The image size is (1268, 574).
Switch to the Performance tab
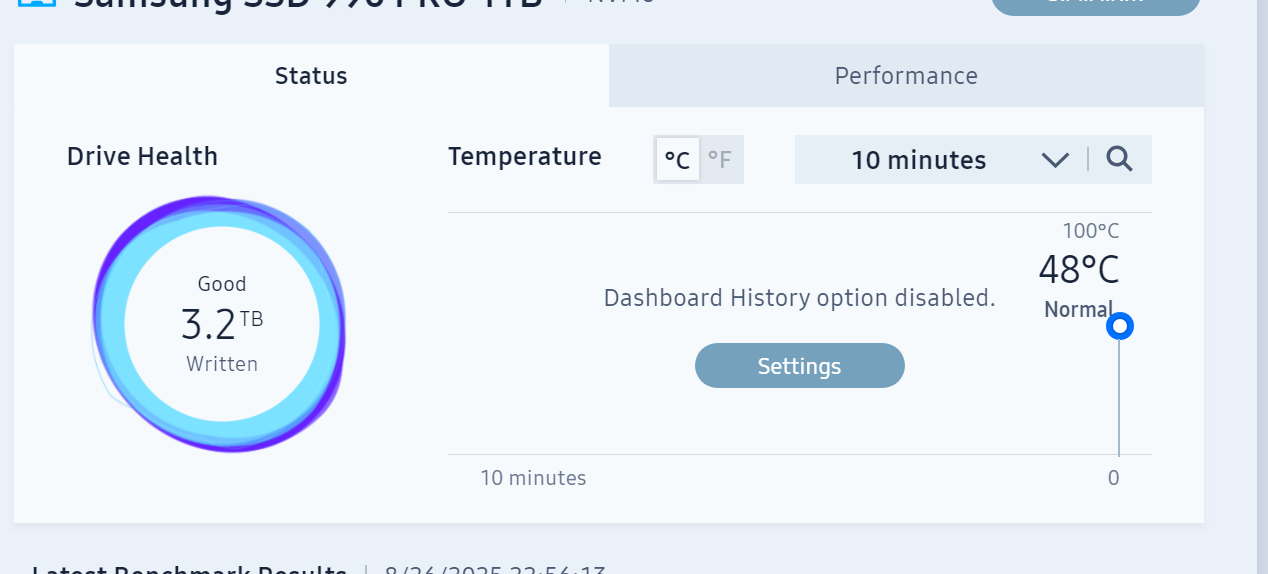coord(906,76)
